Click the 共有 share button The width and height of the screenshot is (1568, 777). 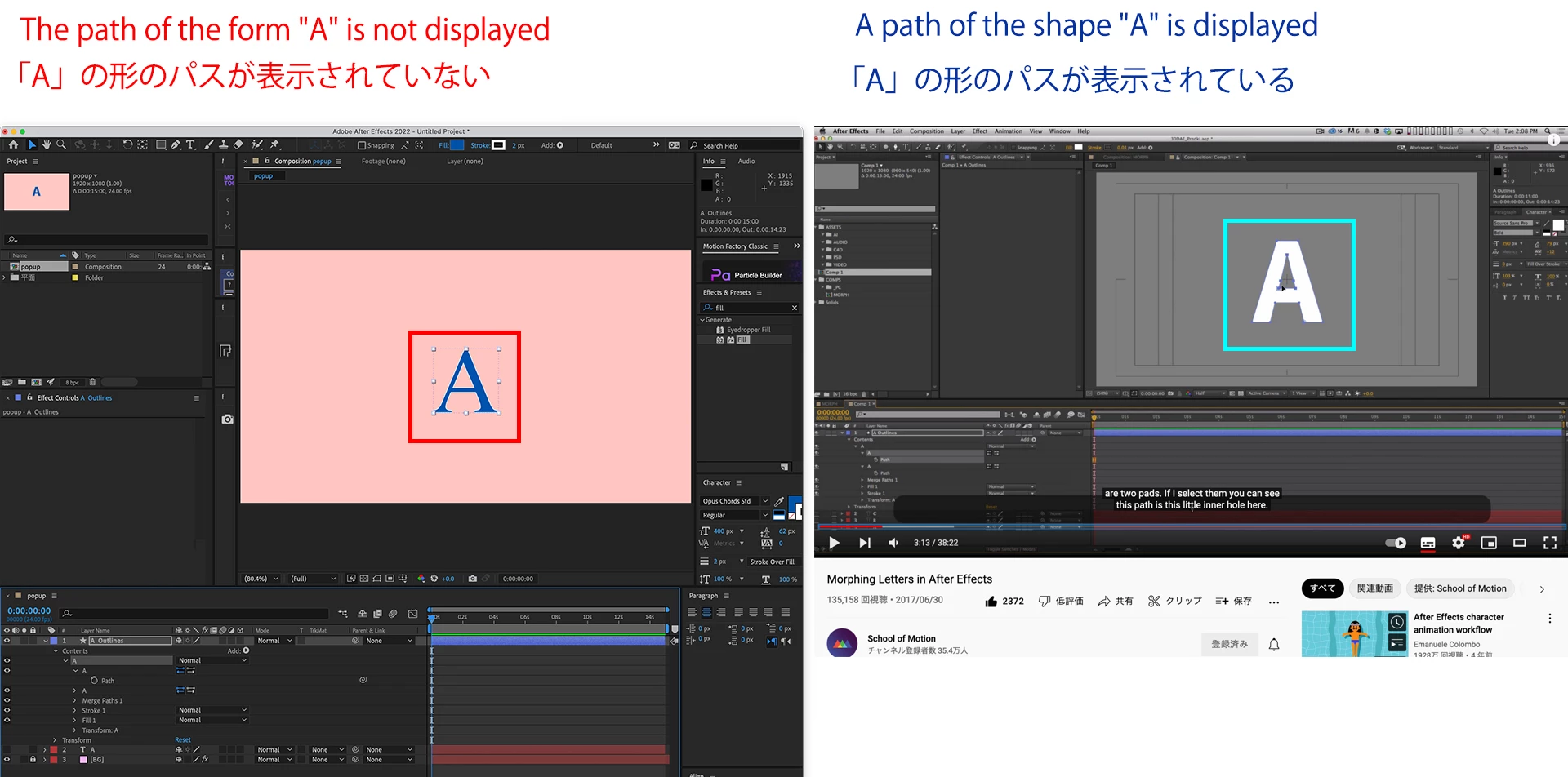(x=1116, y=601)
